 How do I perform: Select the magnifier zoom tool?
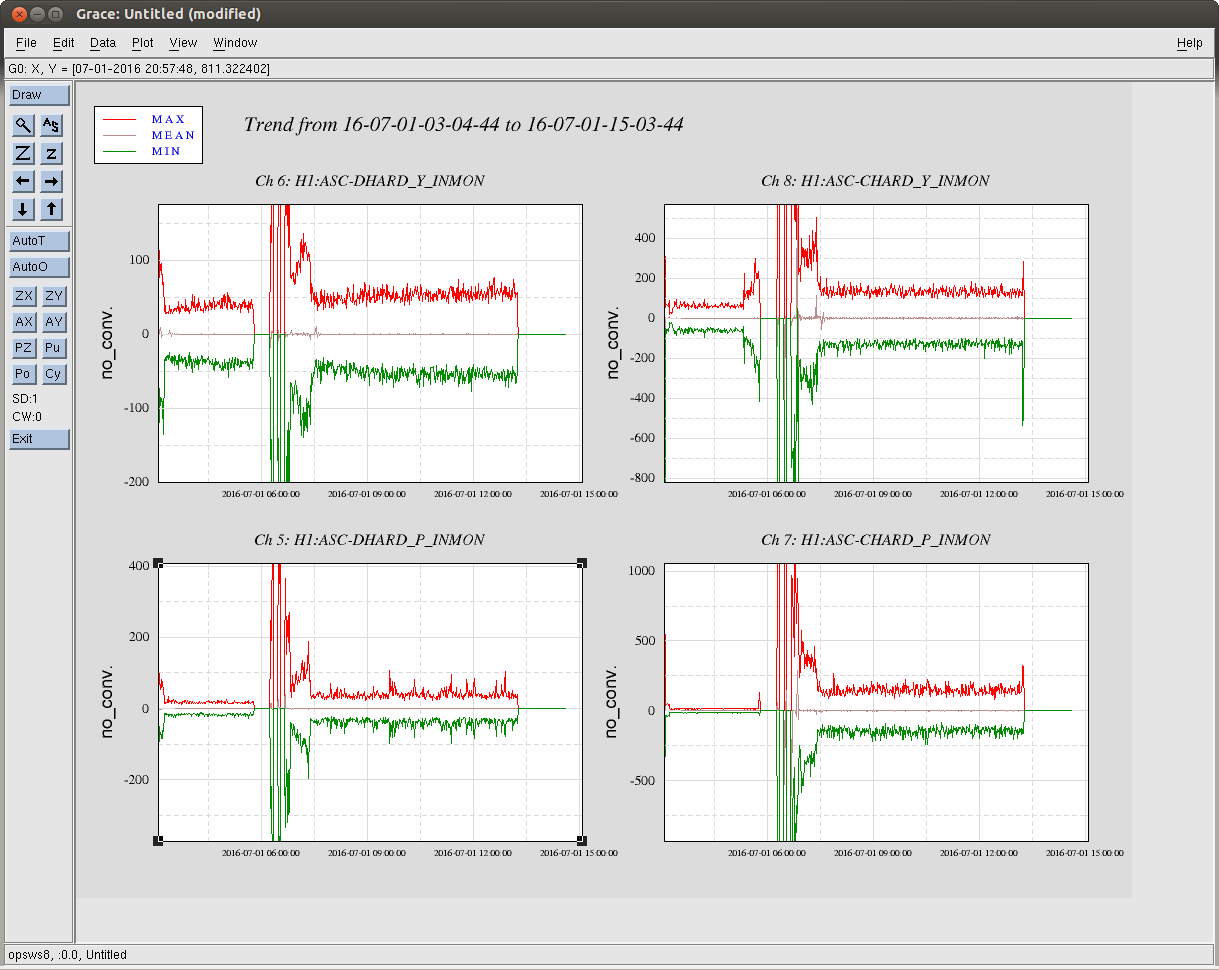23,125
